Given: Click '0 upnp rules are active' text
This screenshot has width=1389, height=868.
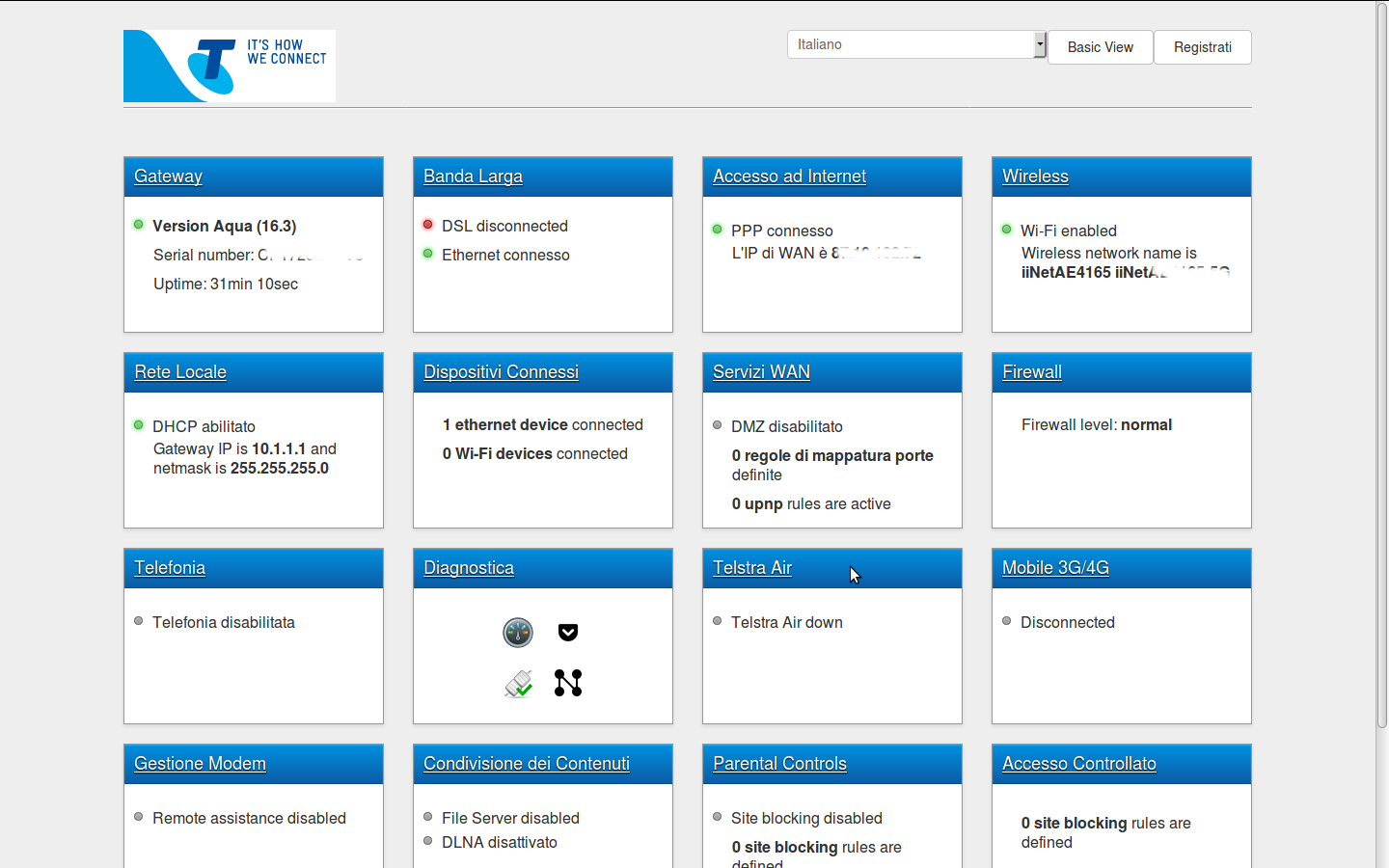Looking at the screenshot, I should tap(811, 503).
